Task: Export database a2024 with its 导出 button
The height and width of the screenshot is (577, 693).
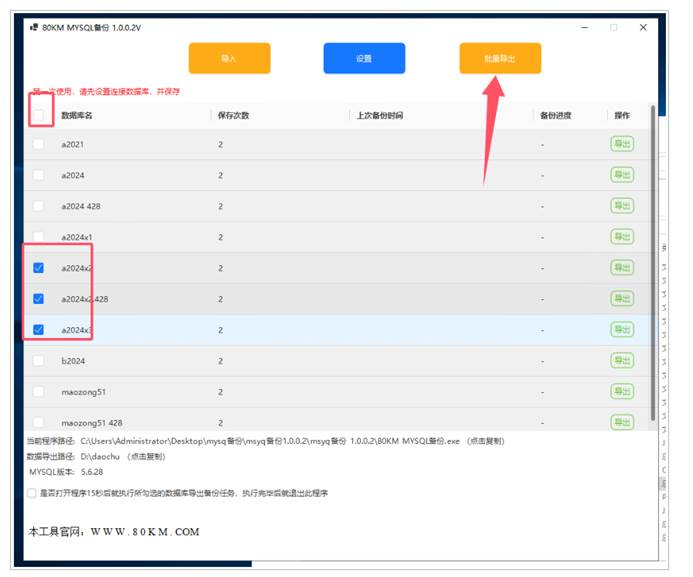Action: tap(622, 175)
